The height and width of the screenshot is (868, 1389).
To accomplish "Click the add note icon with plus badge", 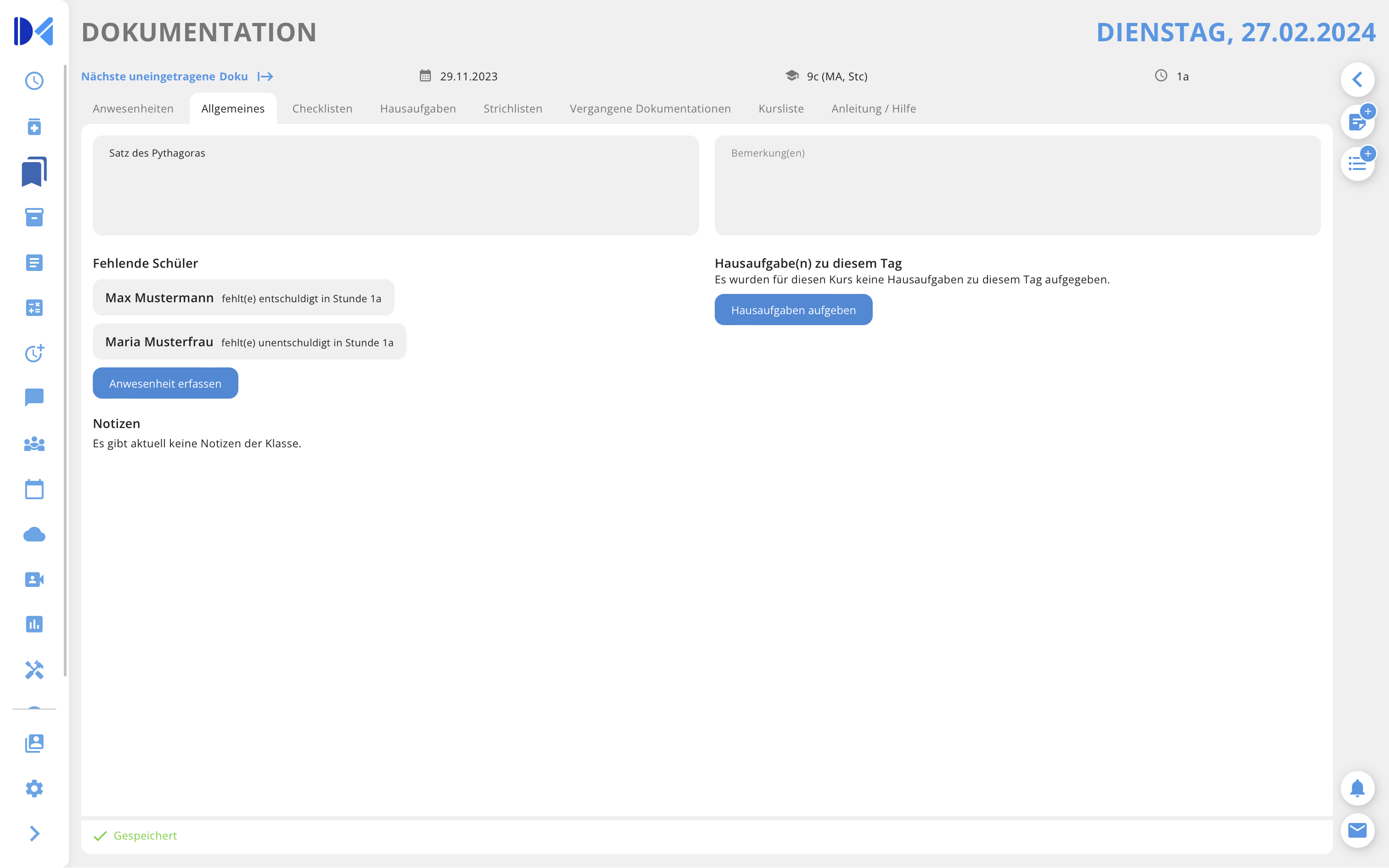I will [1357, 122].
